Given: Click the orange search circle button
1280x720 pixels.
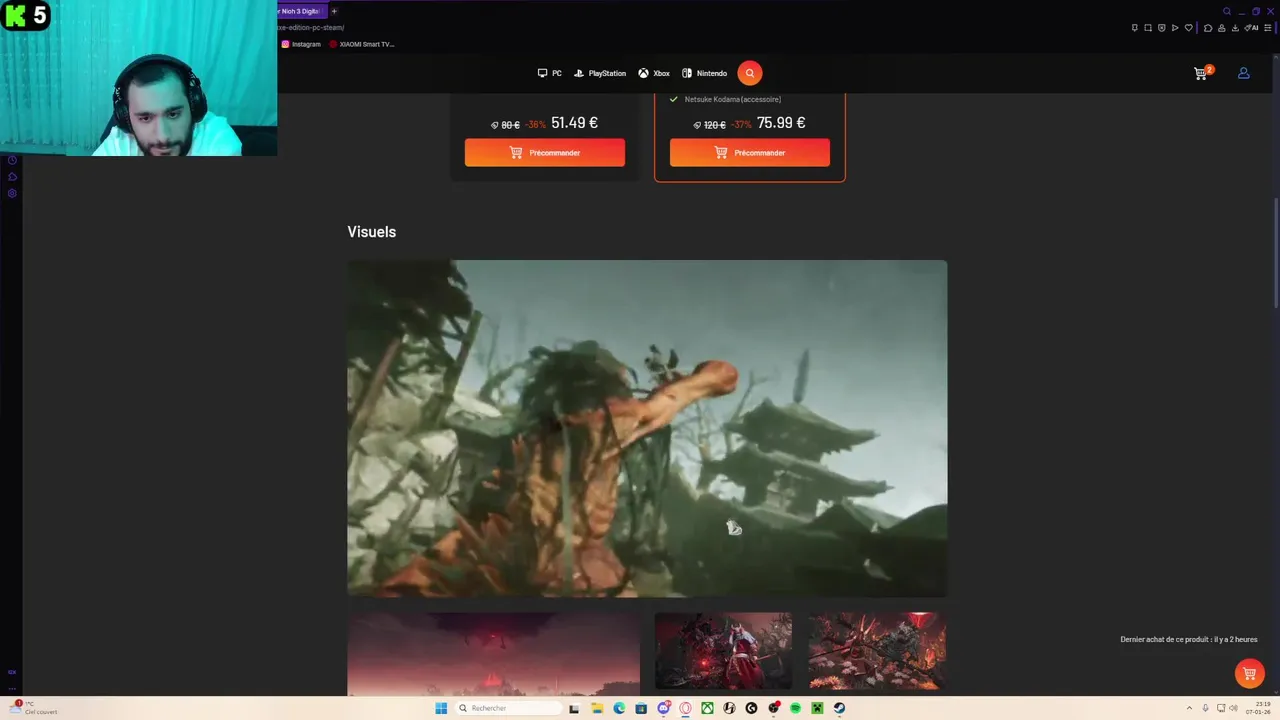Looking at the screenshot, I should point(749,73).
